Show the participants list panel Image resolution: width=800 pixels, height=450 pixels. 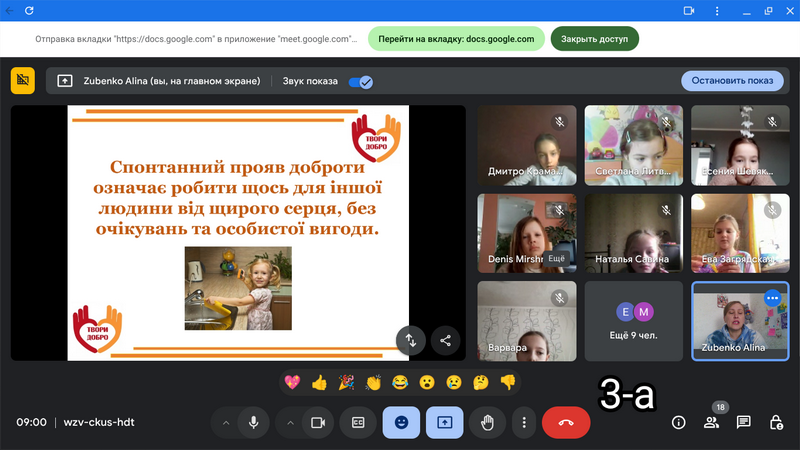point(711,422)
